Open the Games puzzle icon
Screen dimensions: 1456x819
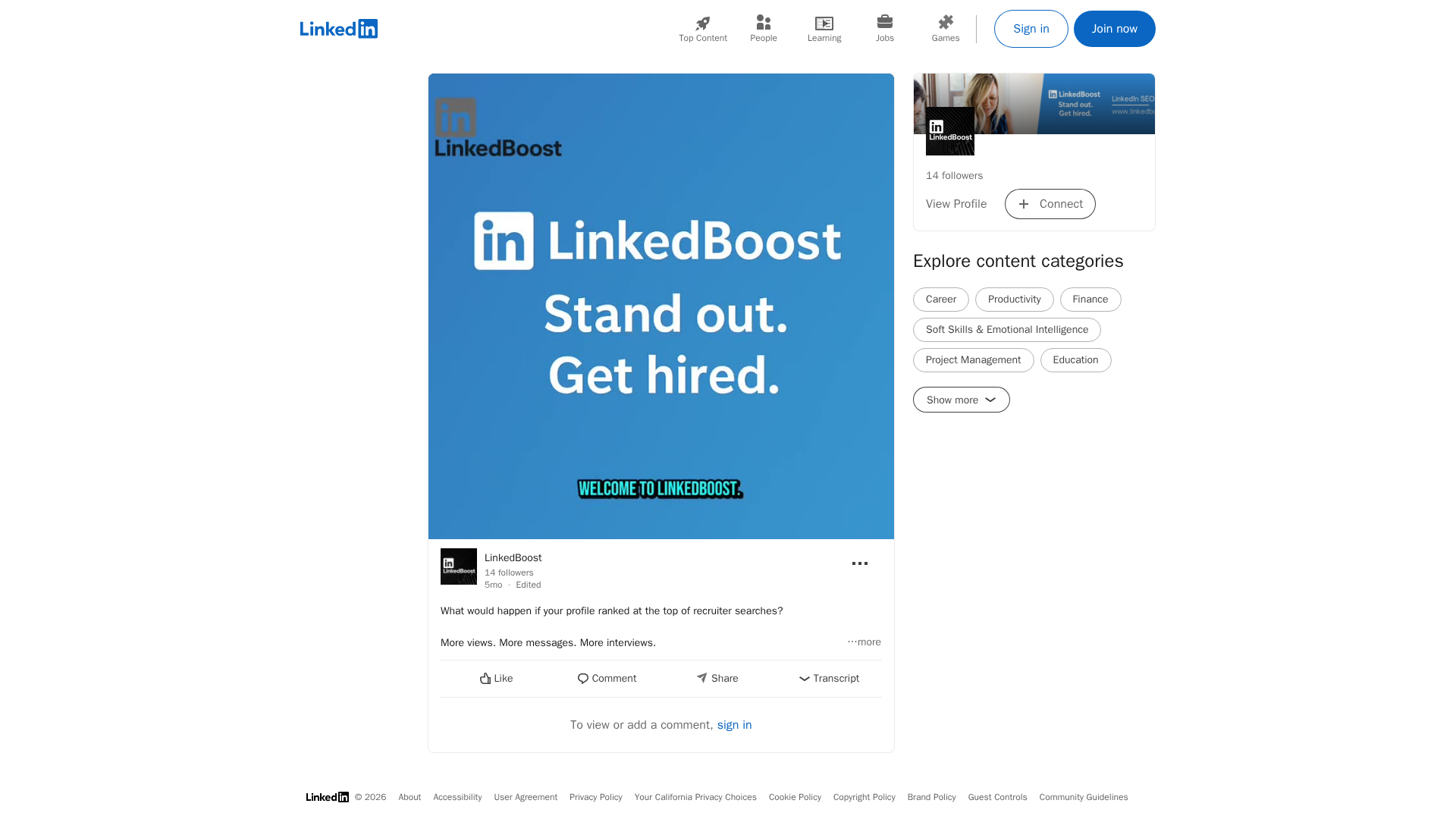tap(945, 24)
